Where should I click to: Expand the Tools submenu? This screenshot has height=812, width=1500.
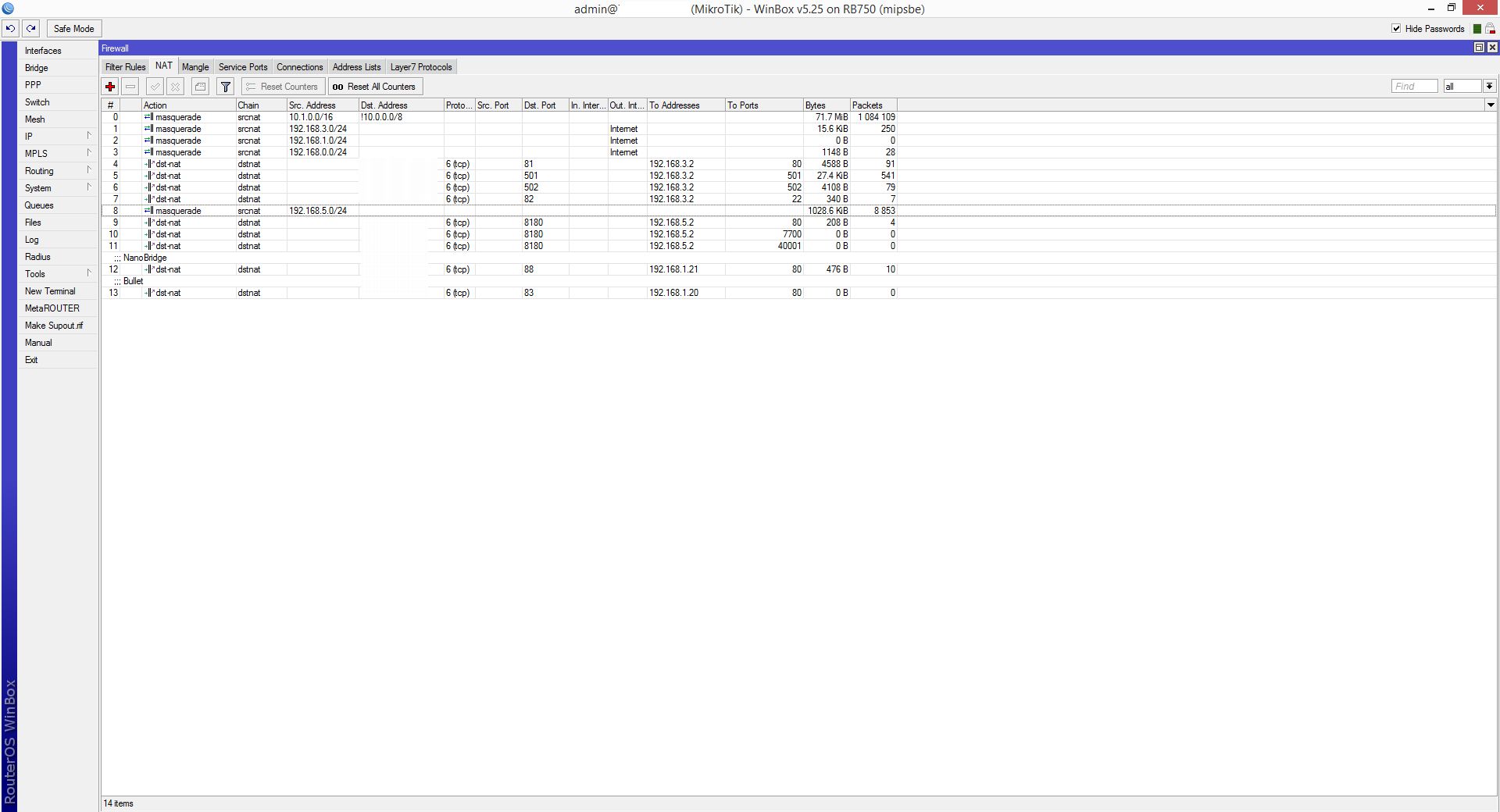[x=58, y=274]
